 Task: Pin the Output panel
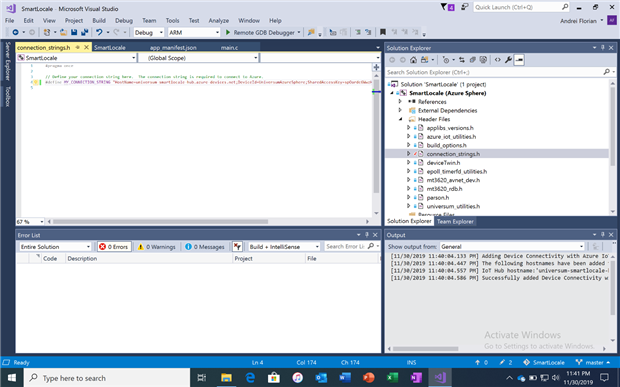[603, 235]
